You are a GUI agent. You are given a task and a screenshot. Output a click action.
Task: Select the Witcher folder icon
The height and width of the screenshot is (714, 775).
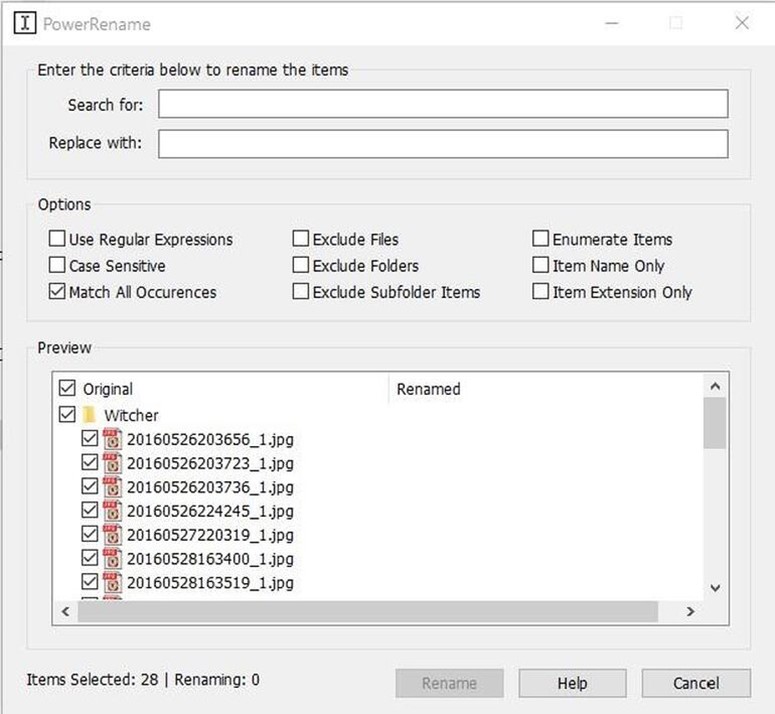89,415
